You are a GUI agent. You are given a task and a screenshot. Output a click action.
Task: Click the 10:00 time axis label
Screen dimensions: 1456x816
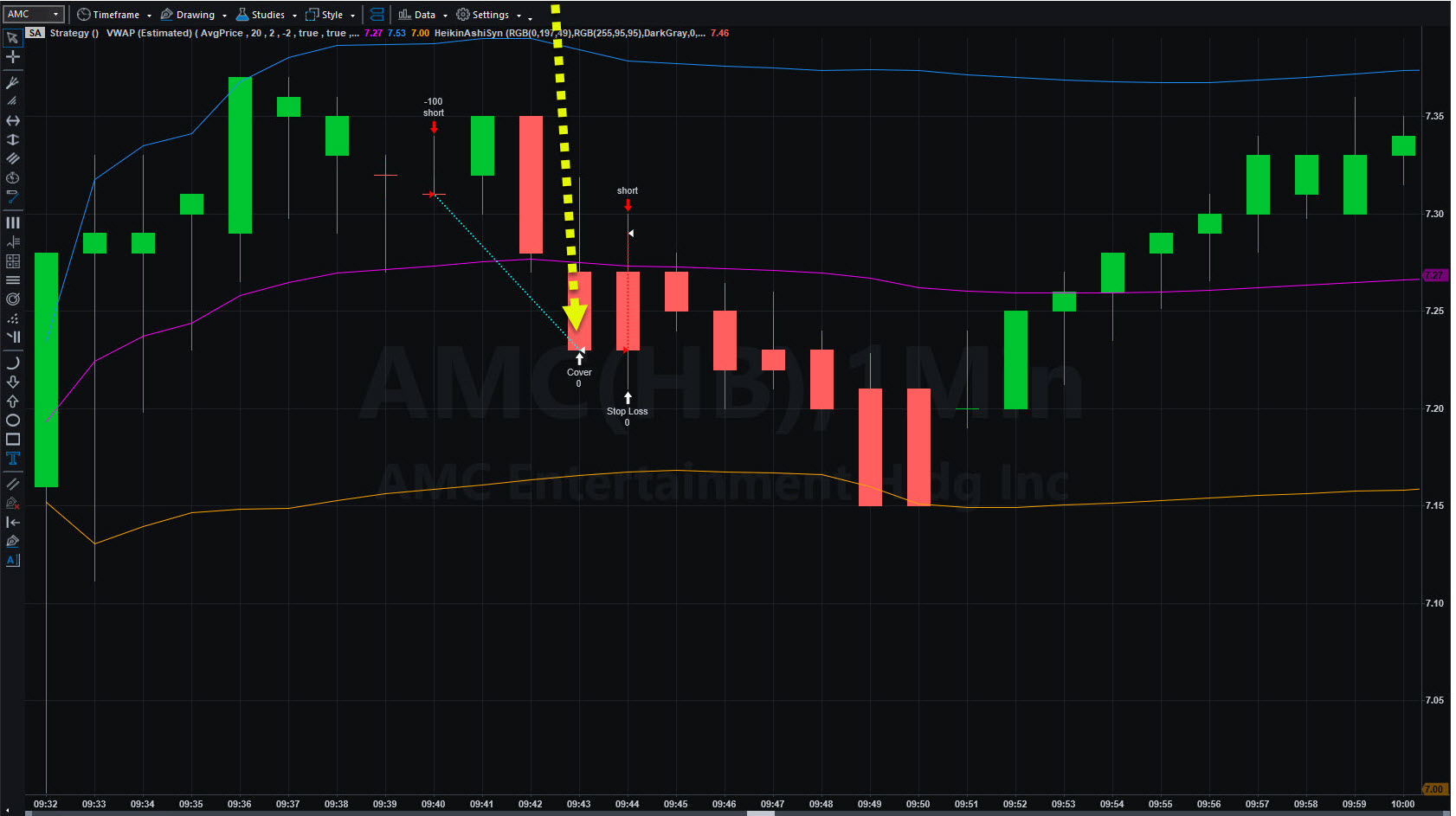(1402, 804)
